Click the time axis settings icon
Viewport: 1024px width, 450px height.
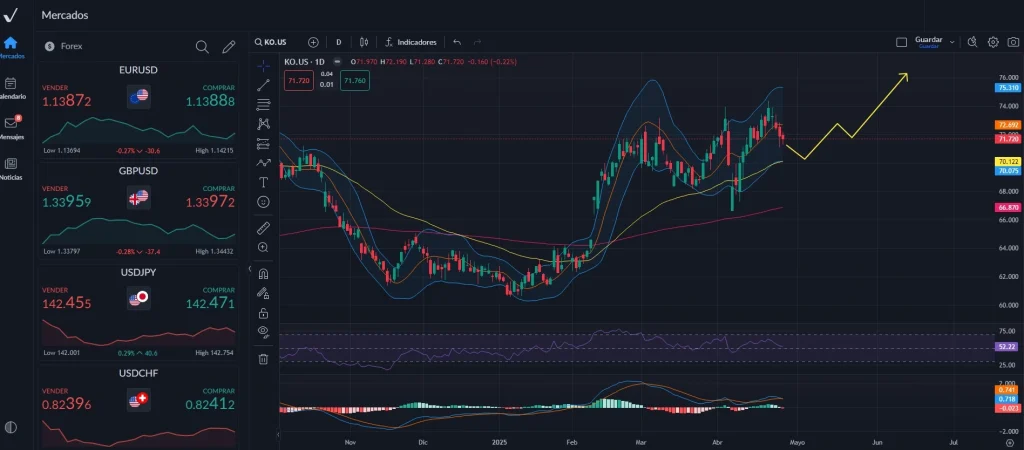pos(1010,442)
